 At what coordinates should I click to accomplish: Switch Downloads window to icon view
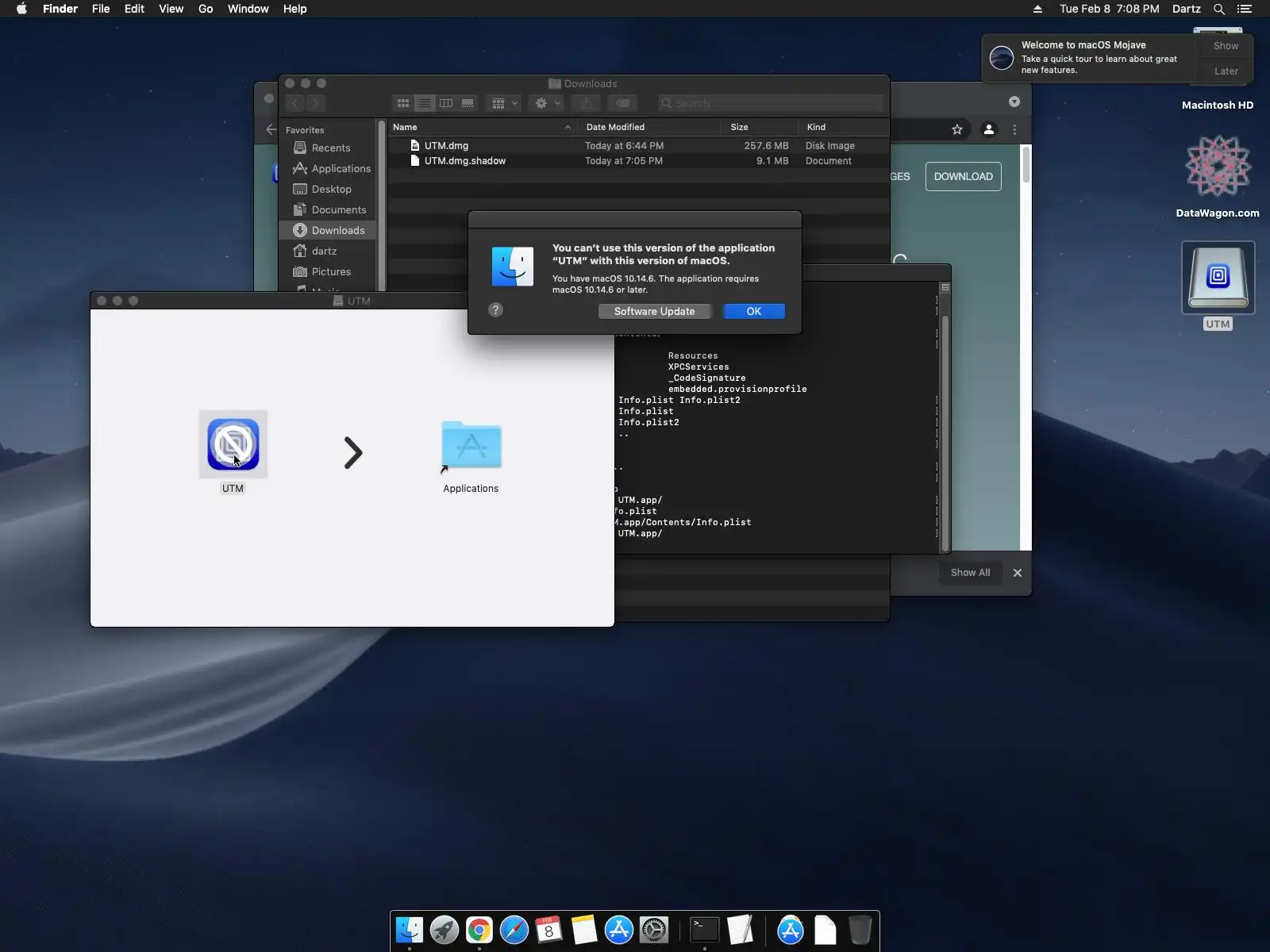click(x=403, y=103)
